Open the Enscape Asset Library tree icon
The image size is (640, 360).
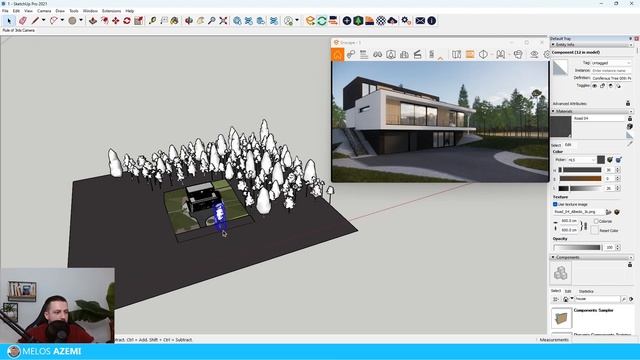click(x=358, y=20)
